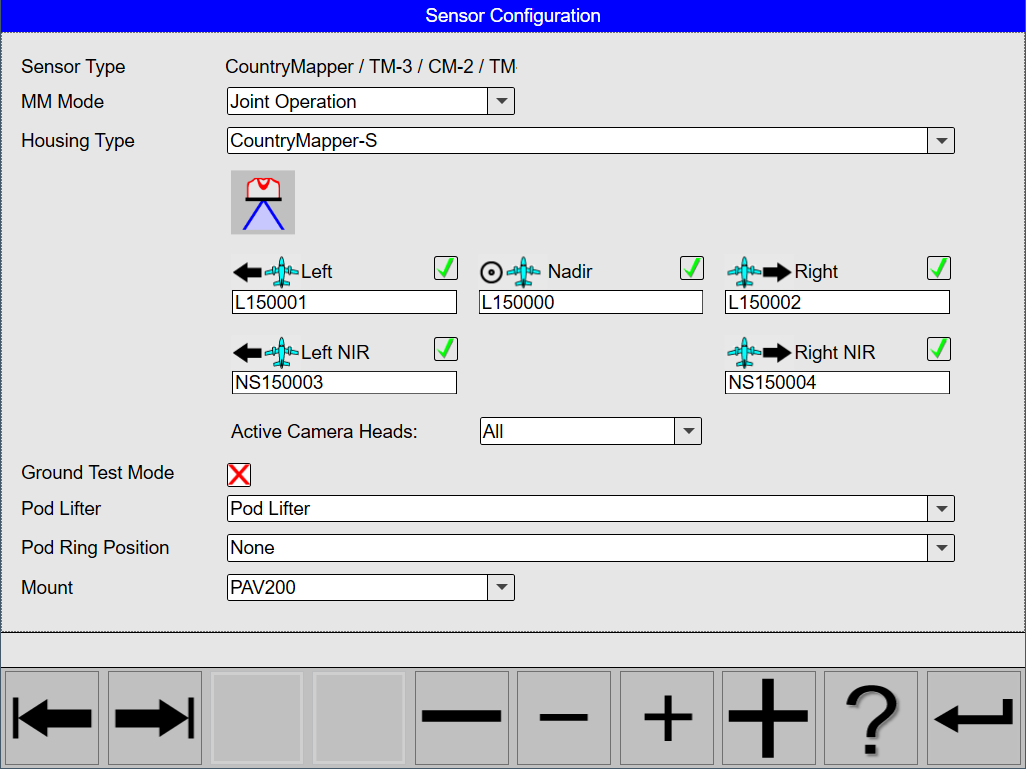This screenshot has width=1026, height=769.
Task: Click the small minus icon on the toolbar
Action: 563,717
